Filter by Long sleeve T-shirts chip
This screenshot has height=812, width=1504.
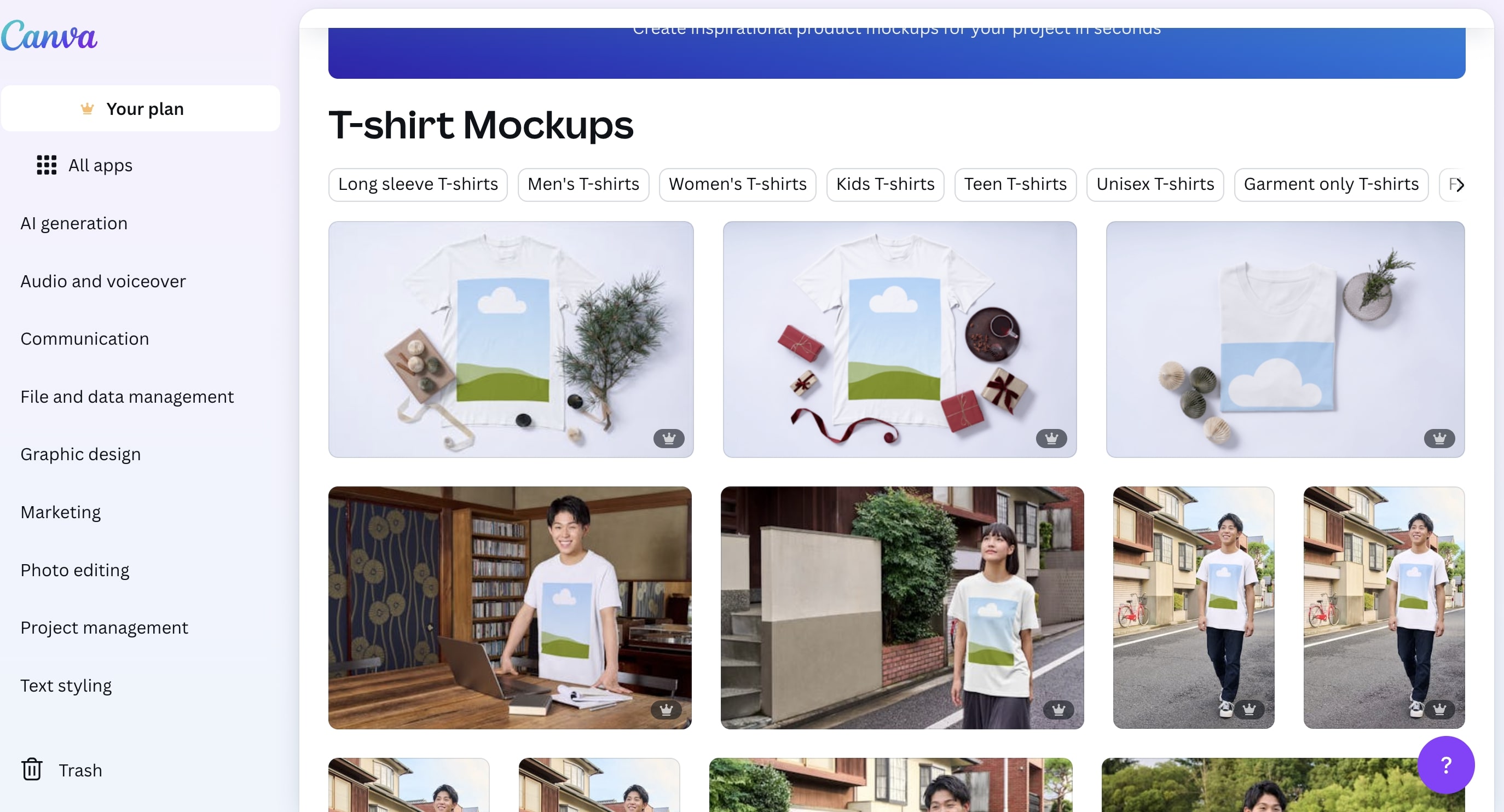418,184
